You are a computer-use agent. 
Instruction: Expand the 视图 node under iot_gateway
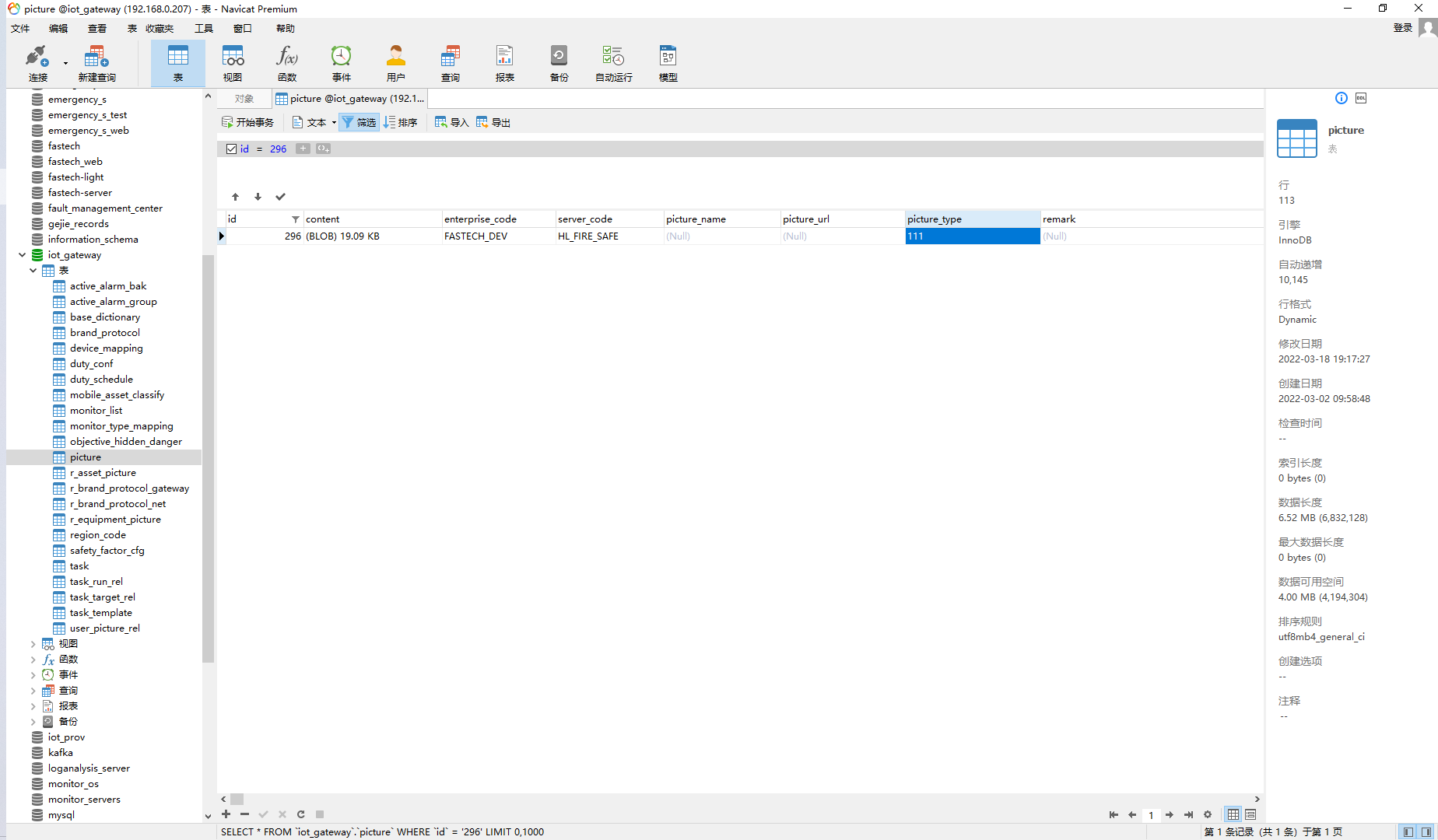coord(32,643)
